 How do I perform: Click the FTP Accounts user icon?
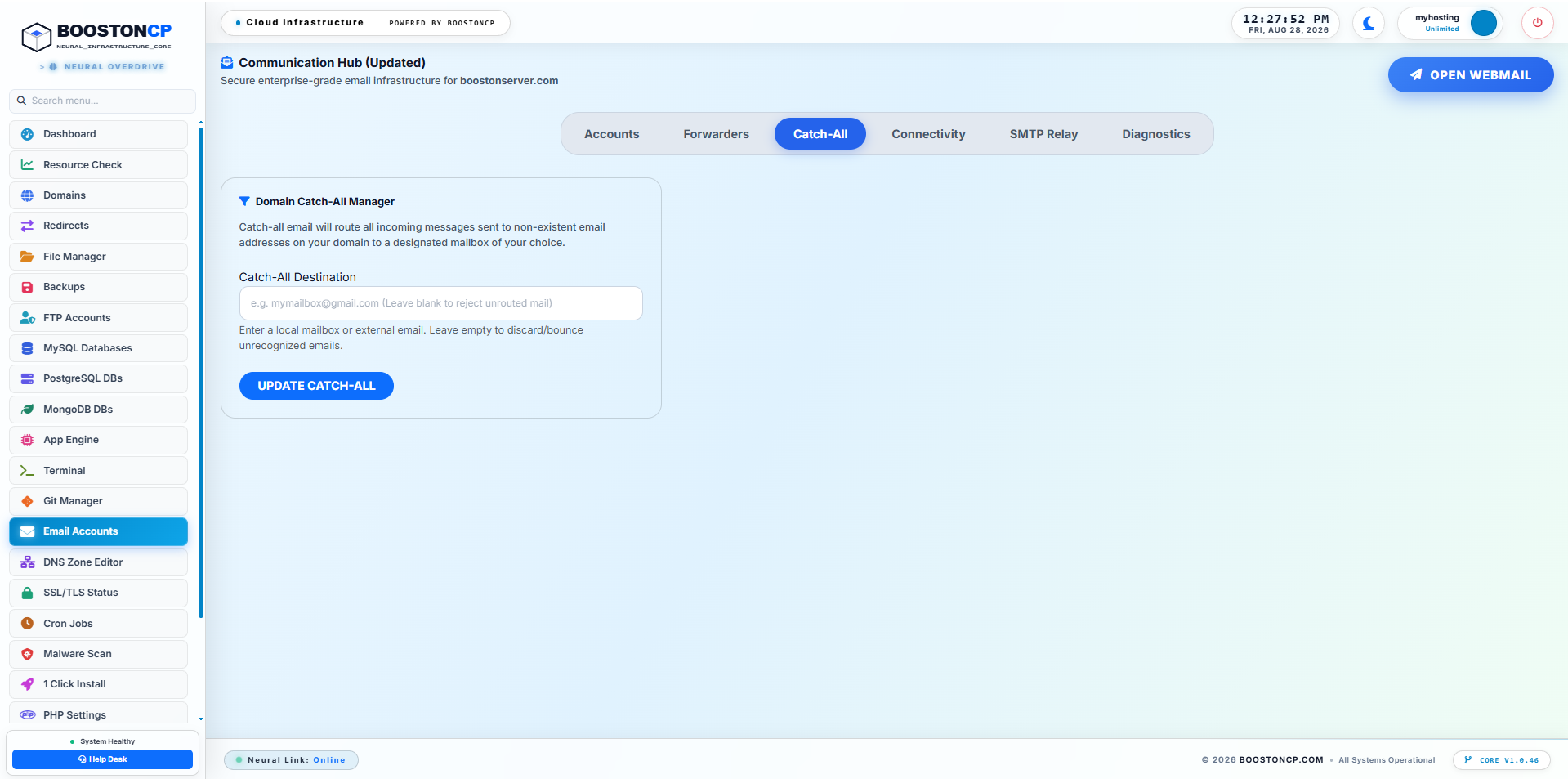(27, 318)
